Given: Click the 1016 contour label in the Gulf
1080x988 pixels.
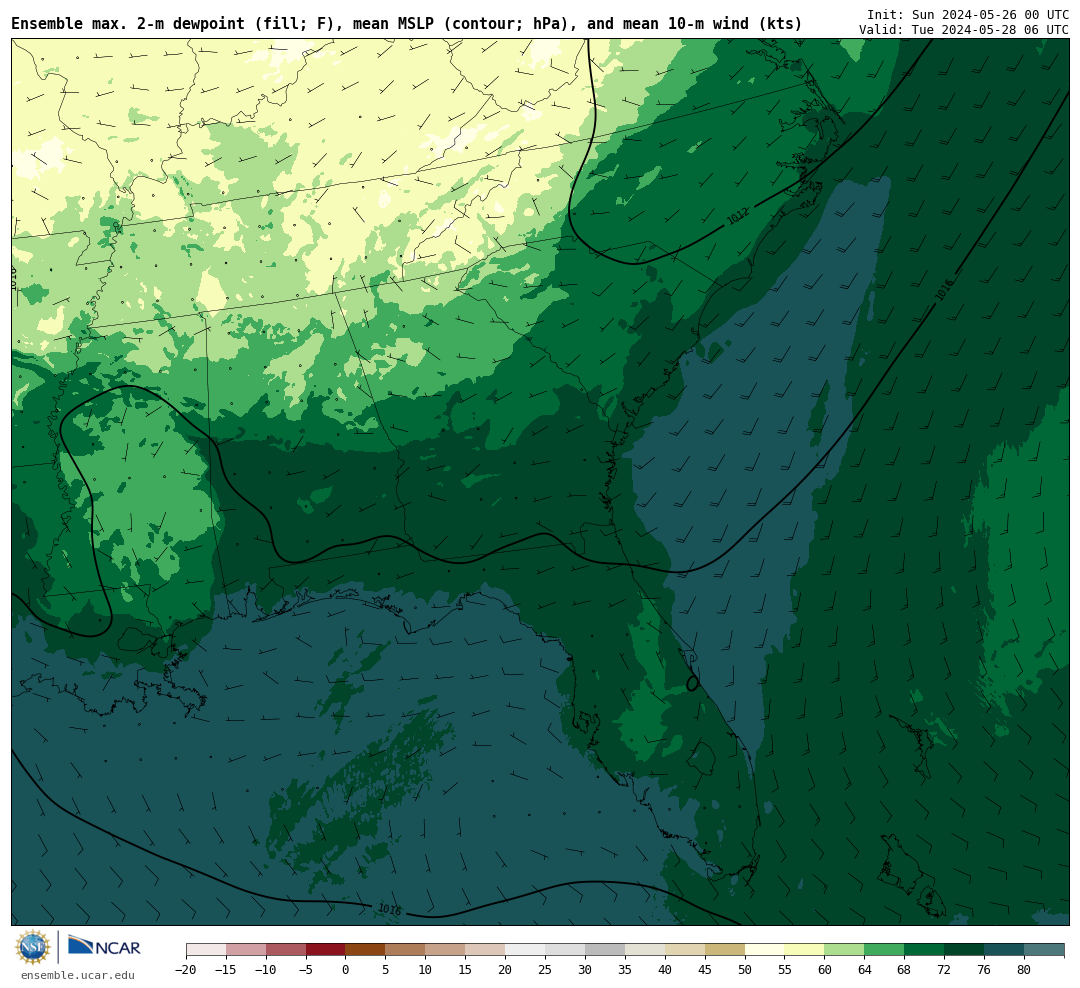Looking at the screenshot, I should click(389, 909).
